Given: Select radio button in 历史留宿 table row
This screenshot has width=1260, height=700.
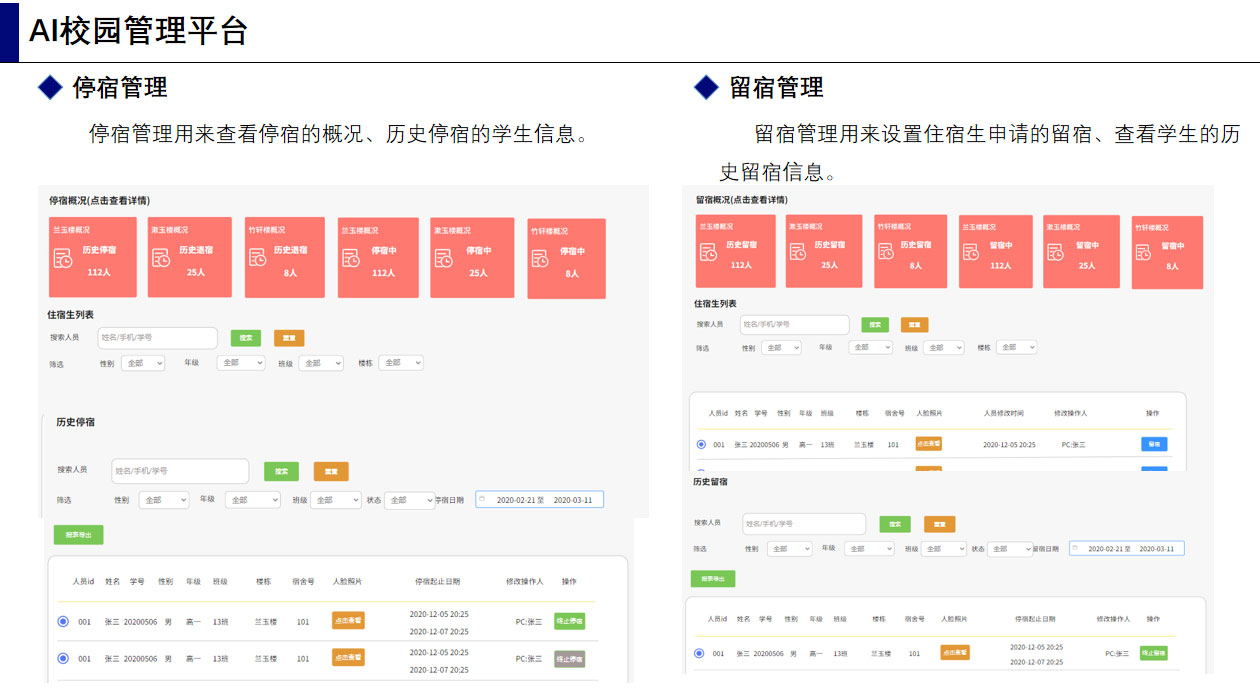Looking at the screenshot, I should pyautogui.click(x=698, y=653).
